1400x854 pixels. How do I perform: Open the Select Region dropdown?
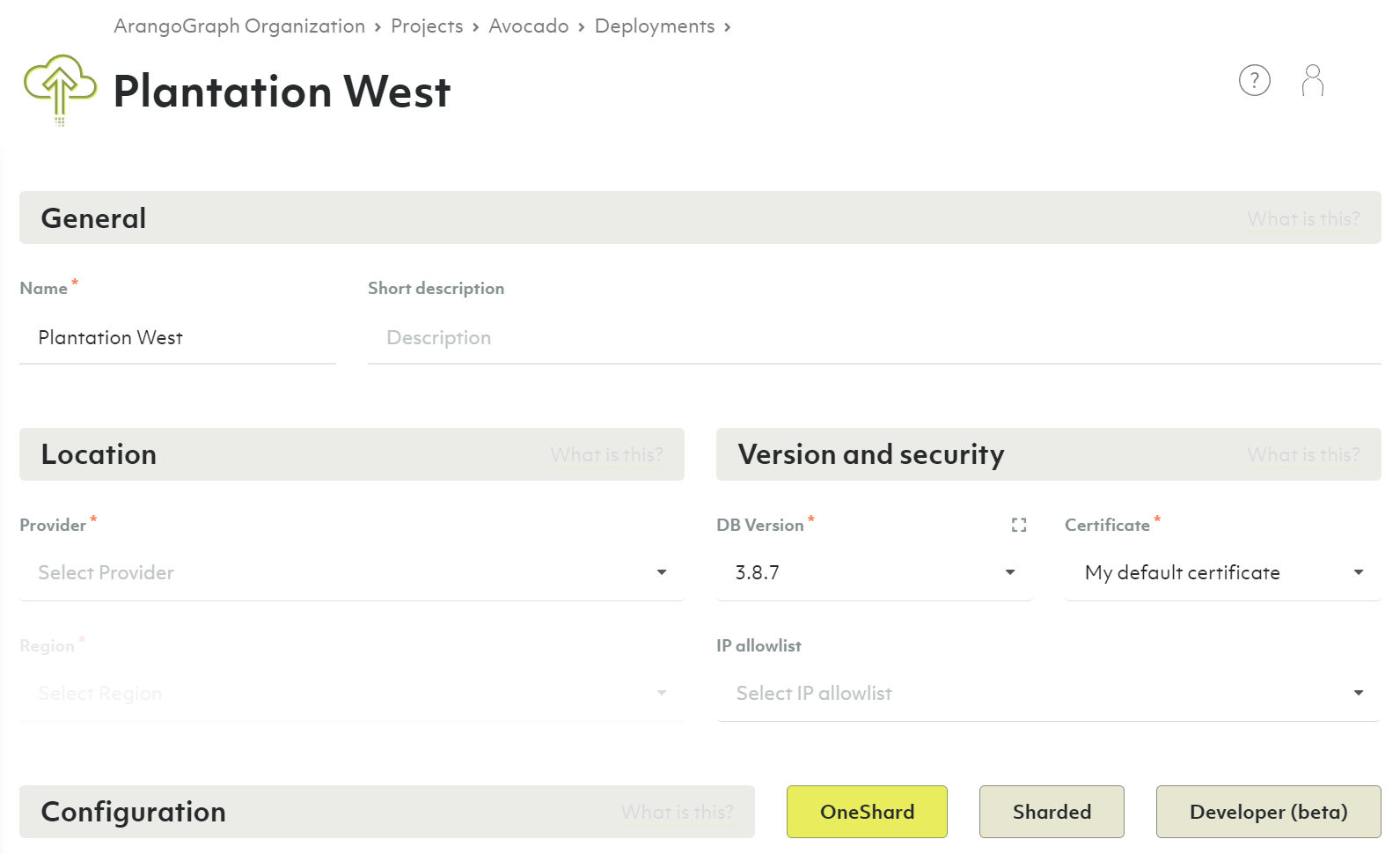pyautogui.click(x=352, y=694)
